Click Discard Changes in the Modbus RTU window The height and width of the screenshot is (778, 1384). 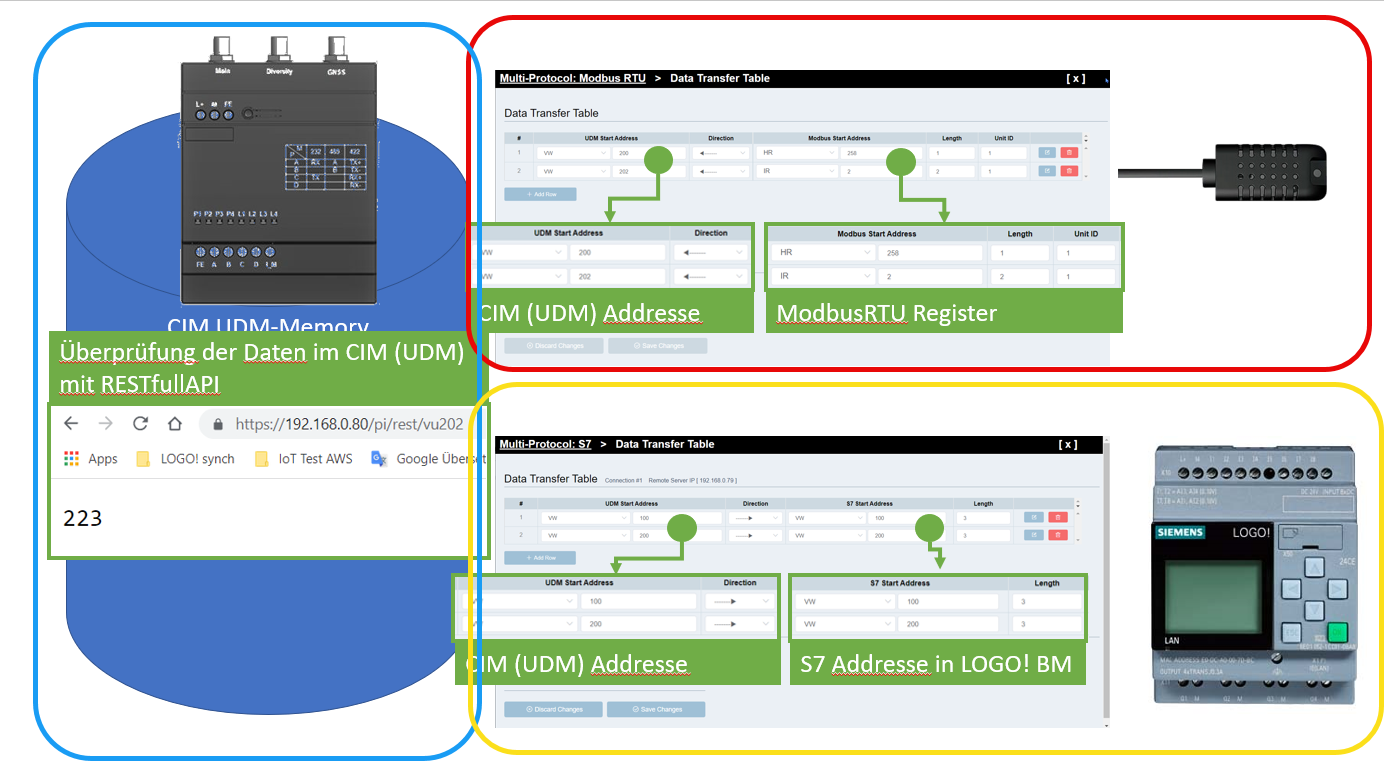[553, 346]
